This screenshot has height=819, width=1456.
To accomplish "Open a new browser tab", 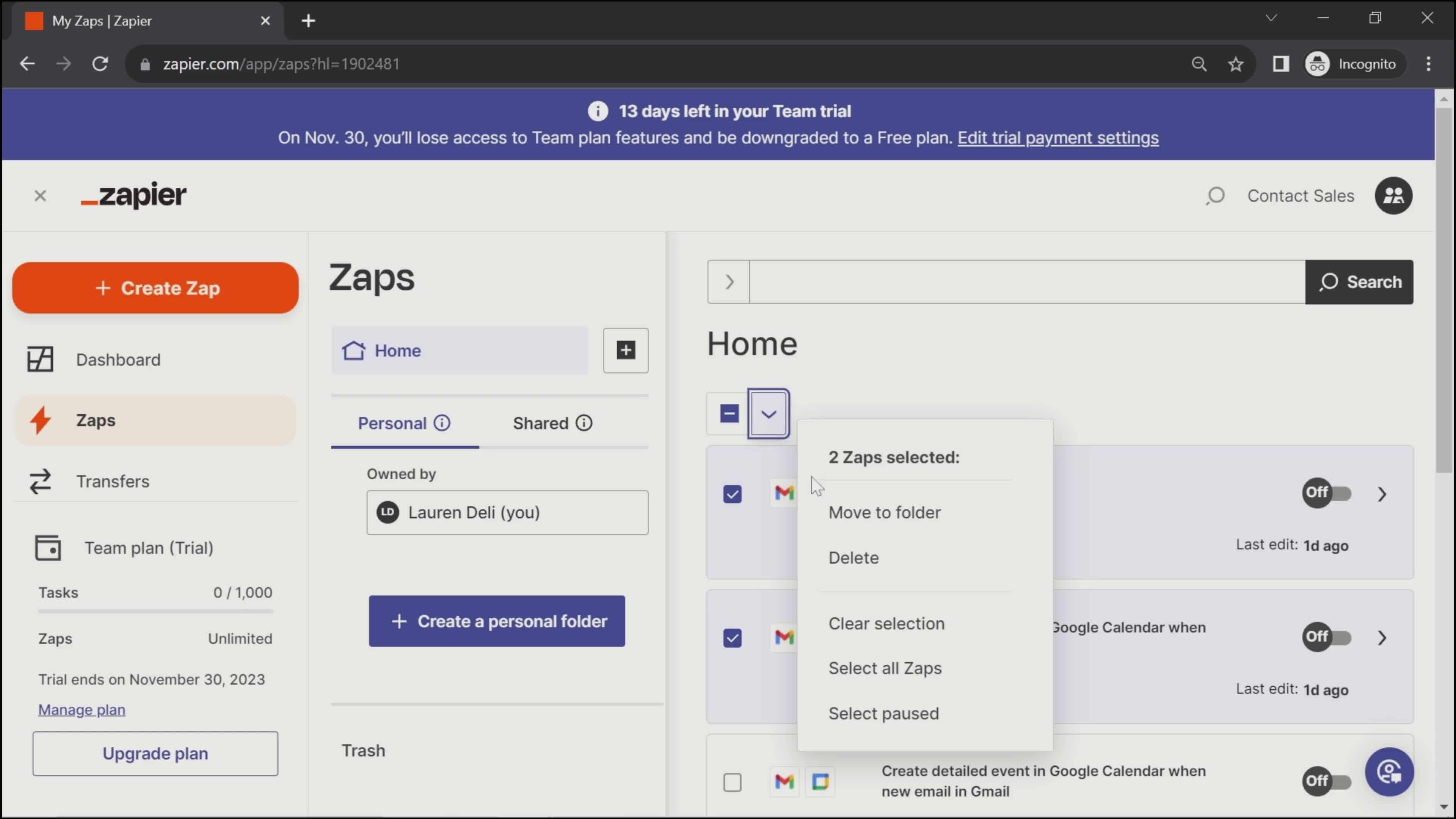I will coord(308,21).
